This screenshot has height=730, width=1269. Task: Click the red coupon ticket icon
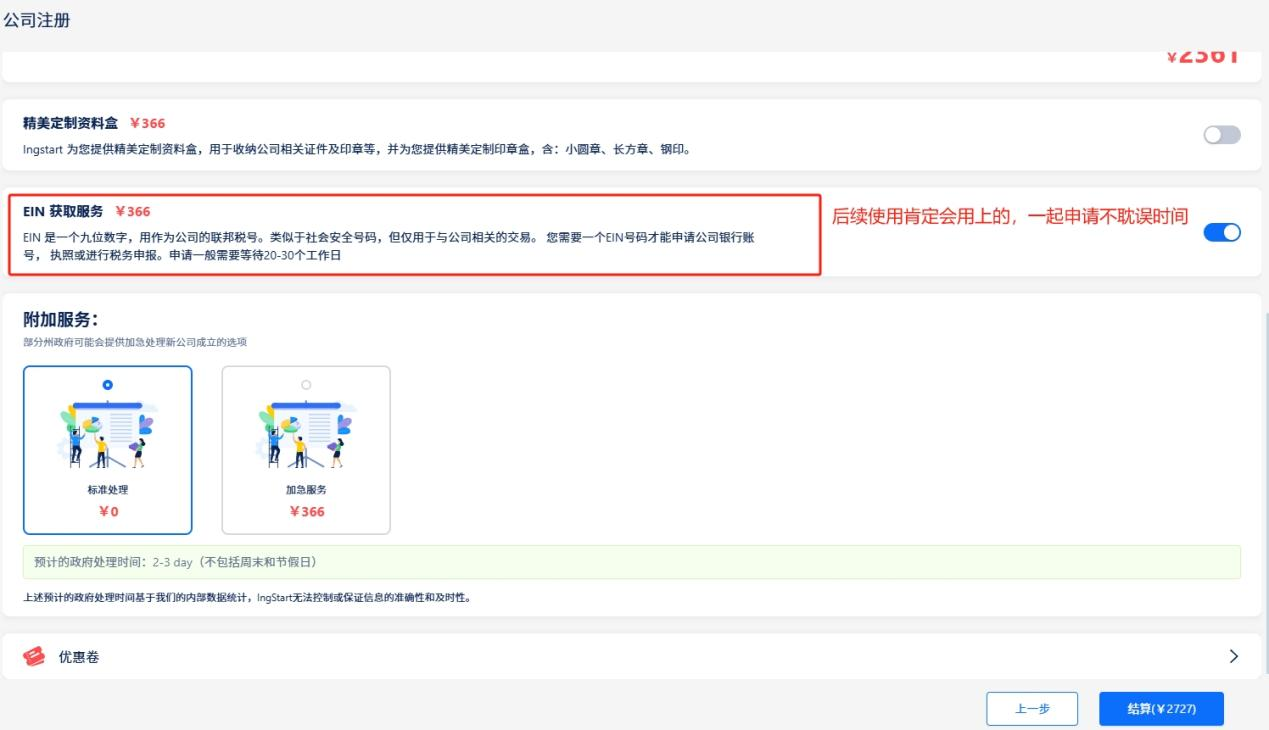click(x=32, y=656)
